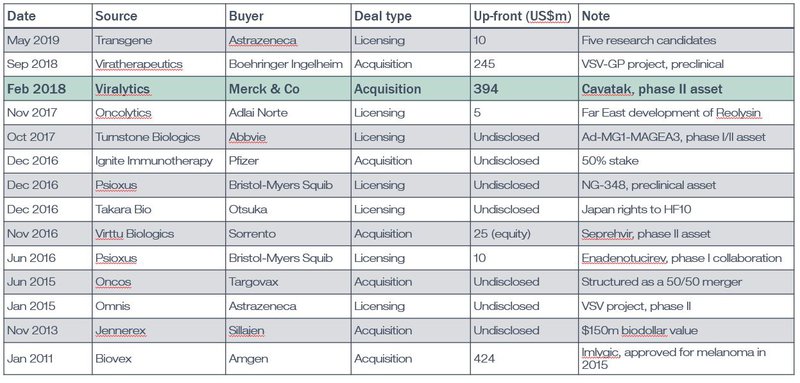Select the Amgen buyer cell
The image size is (800, 383).
coord(247,359)
